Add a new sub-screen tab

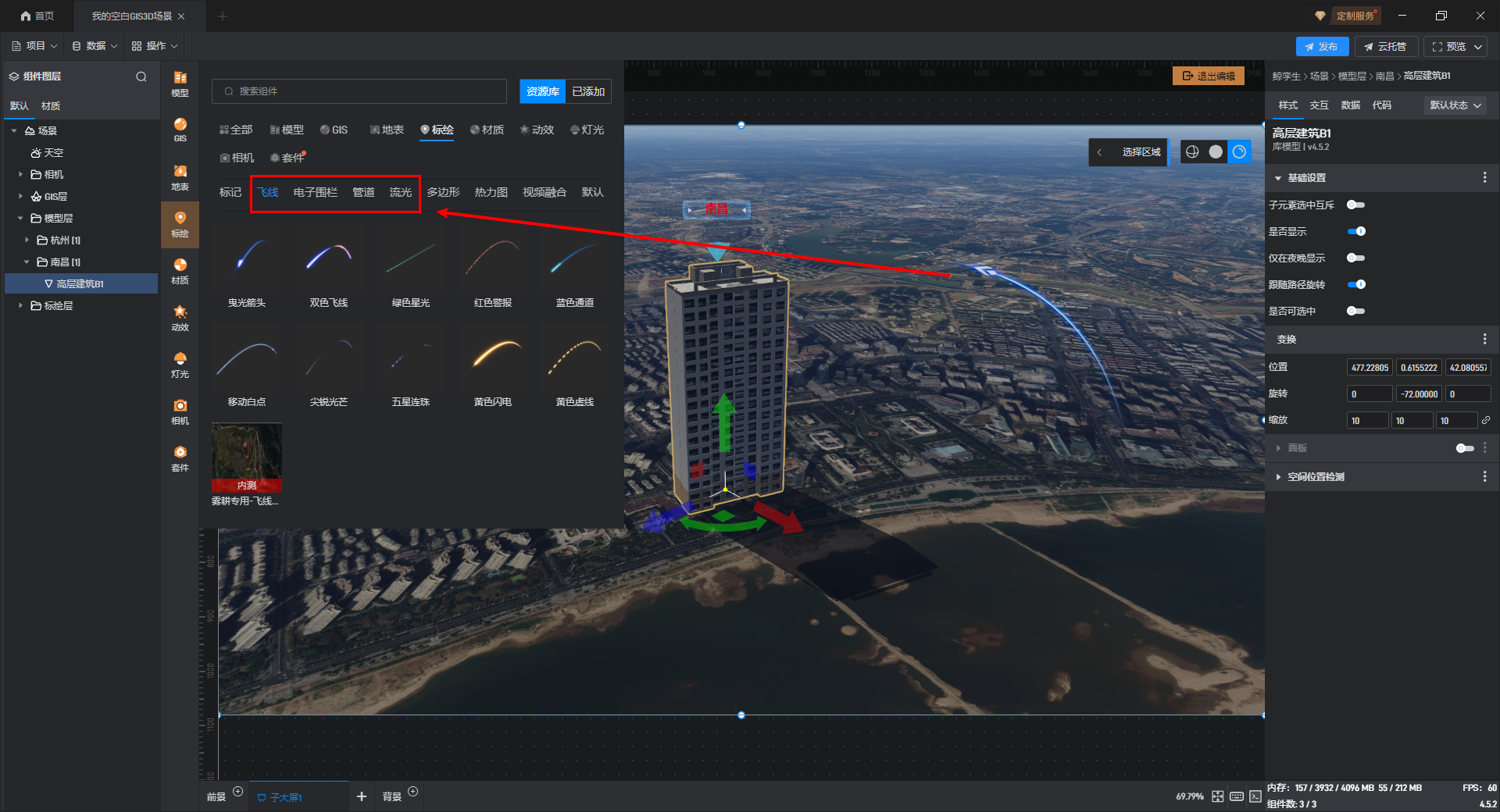pyautogui.click(x=361, y=796)
